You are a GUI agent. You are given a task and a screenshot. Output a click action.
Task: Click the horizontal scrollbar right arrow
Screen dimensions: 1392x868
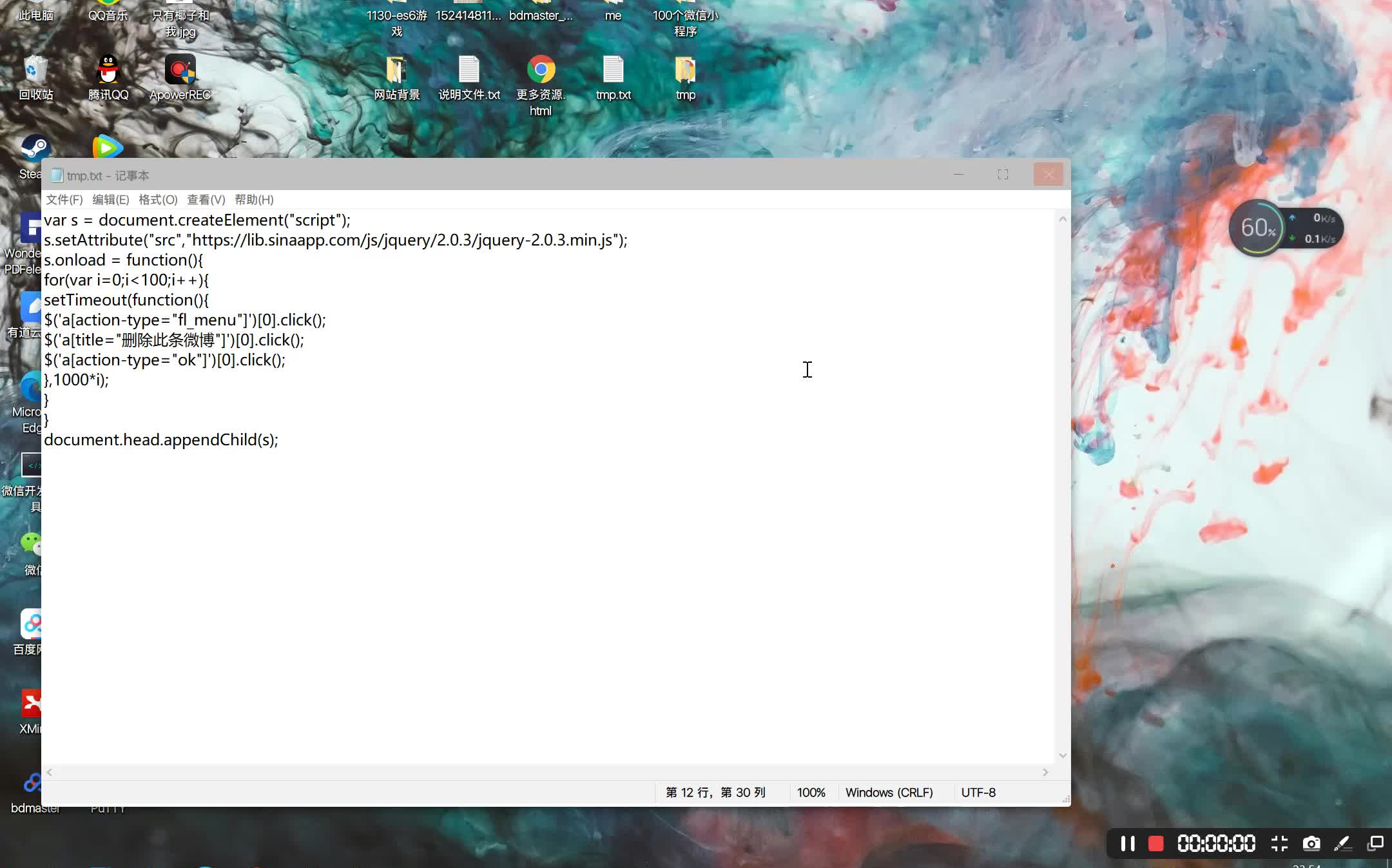coord(1045,772)
